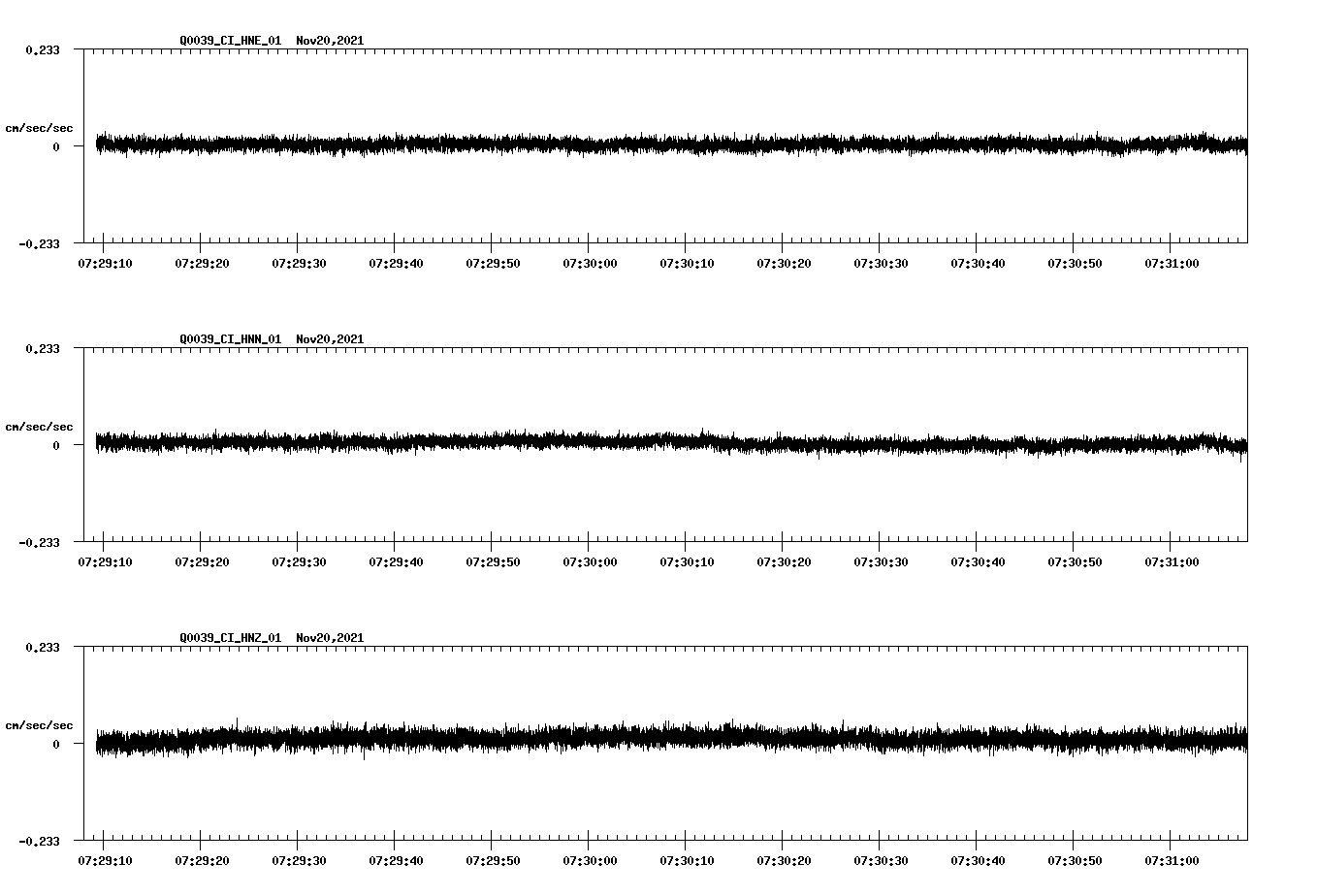Click 07:30:20 time label under HNZ plot

point(784,861)
